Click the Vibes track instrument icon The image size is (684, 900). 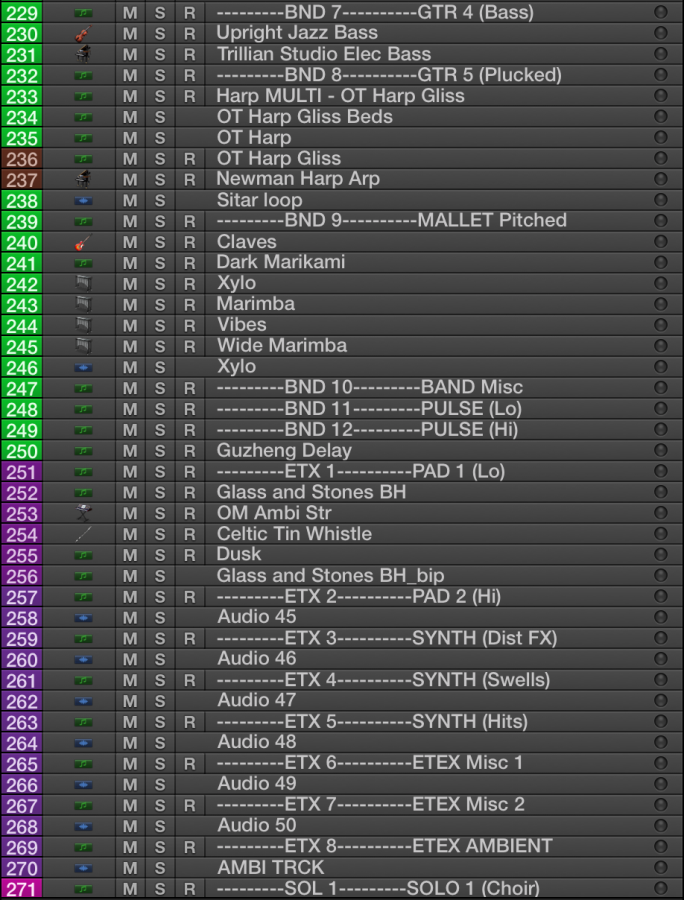tap(83, 325)
